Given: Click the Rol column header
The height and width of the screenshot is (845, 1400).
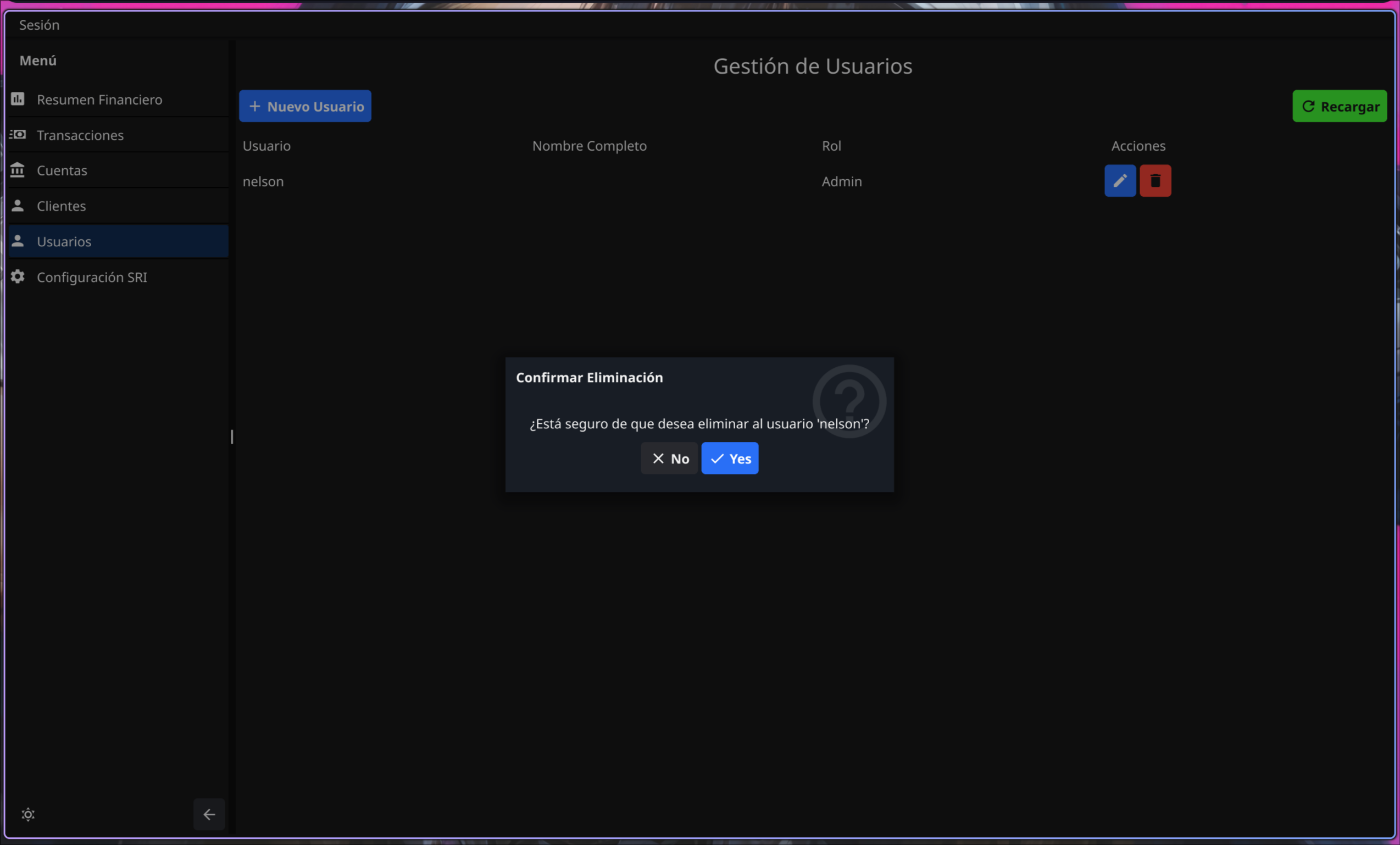Looking at the screenshot, I should coord(831,146).
